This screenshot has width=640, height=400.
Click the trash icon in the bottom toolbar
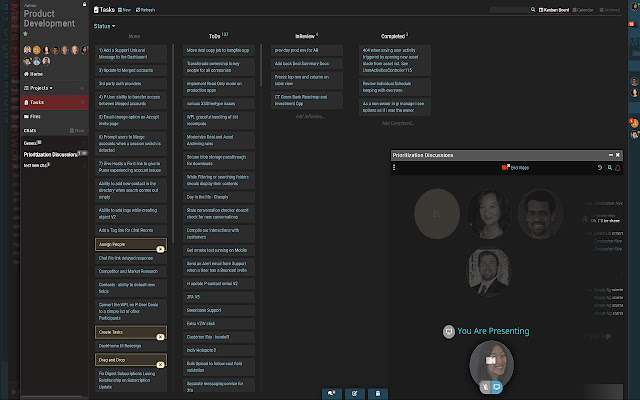pos(376,393)
